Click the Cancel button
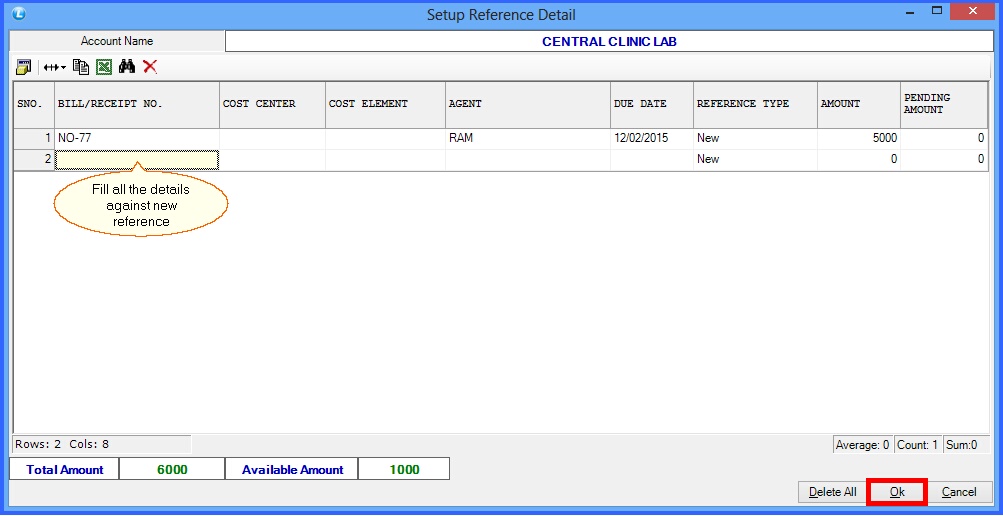Screen dimensions: 1003x516 click(x=959, y=492)
